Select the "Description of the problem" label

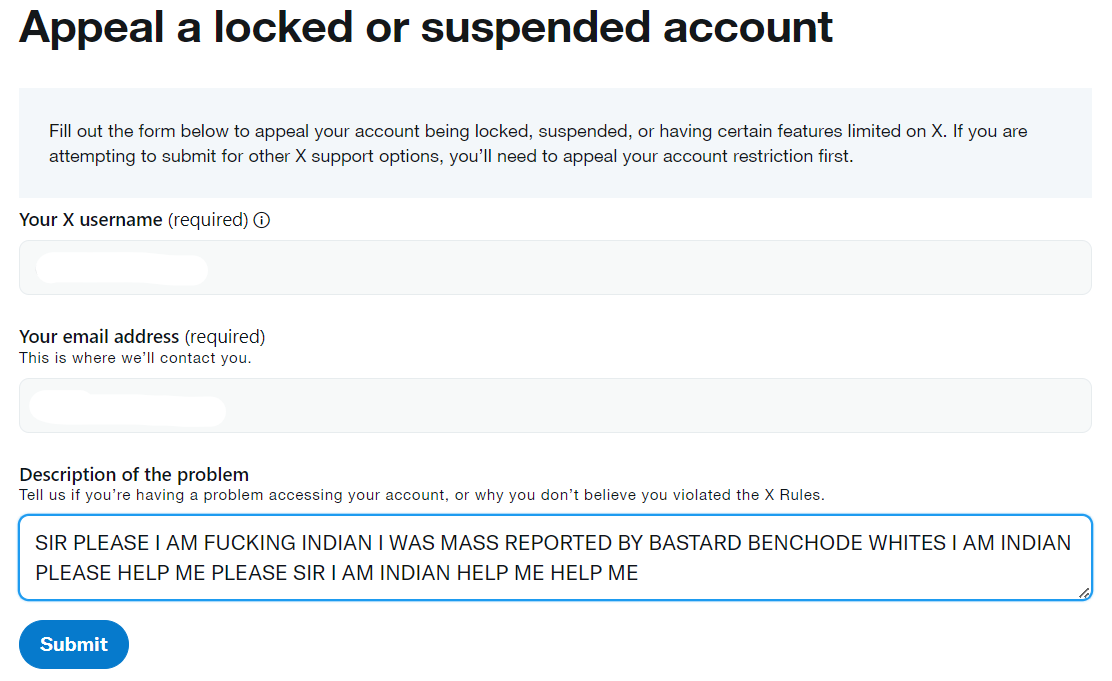[x=134, y=475]
